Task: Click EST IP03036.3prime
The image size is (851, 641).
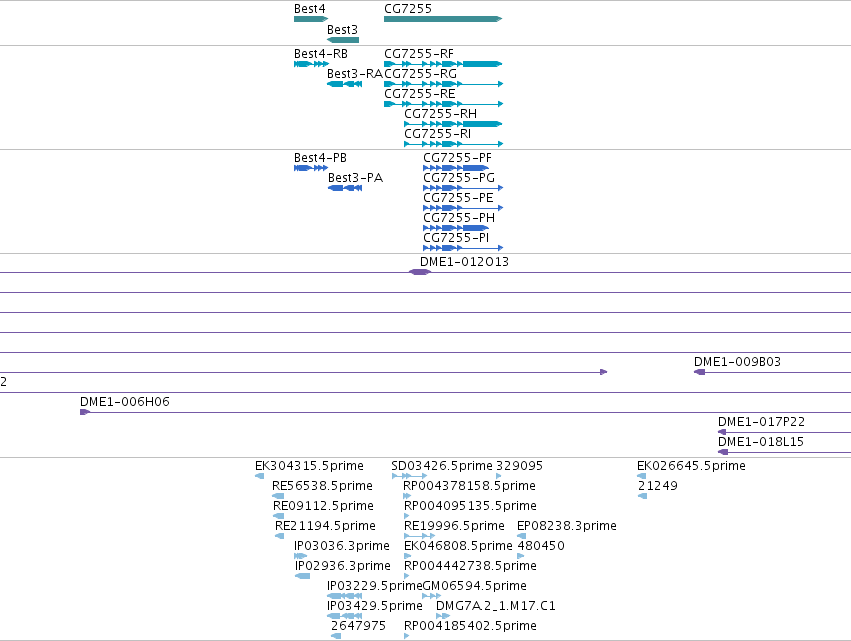Action: (342, 546)
